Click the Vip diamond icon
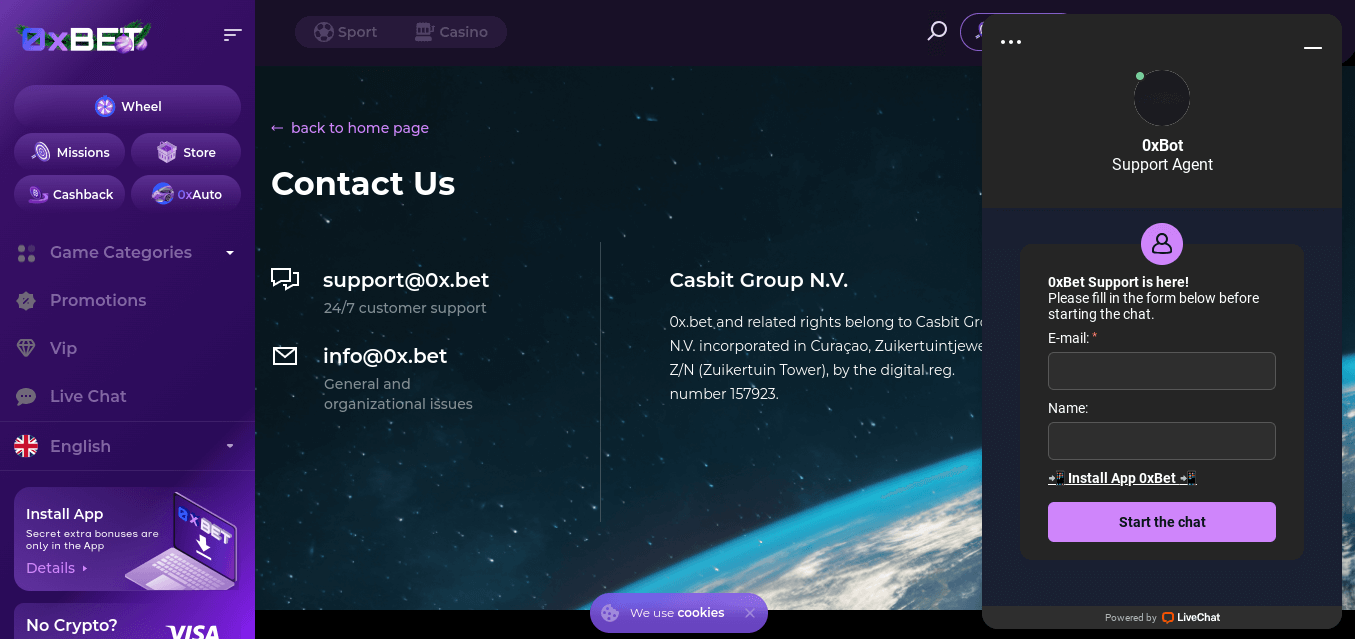The height and width of the screenshot is (639, 1355). [x=27, y=348]
